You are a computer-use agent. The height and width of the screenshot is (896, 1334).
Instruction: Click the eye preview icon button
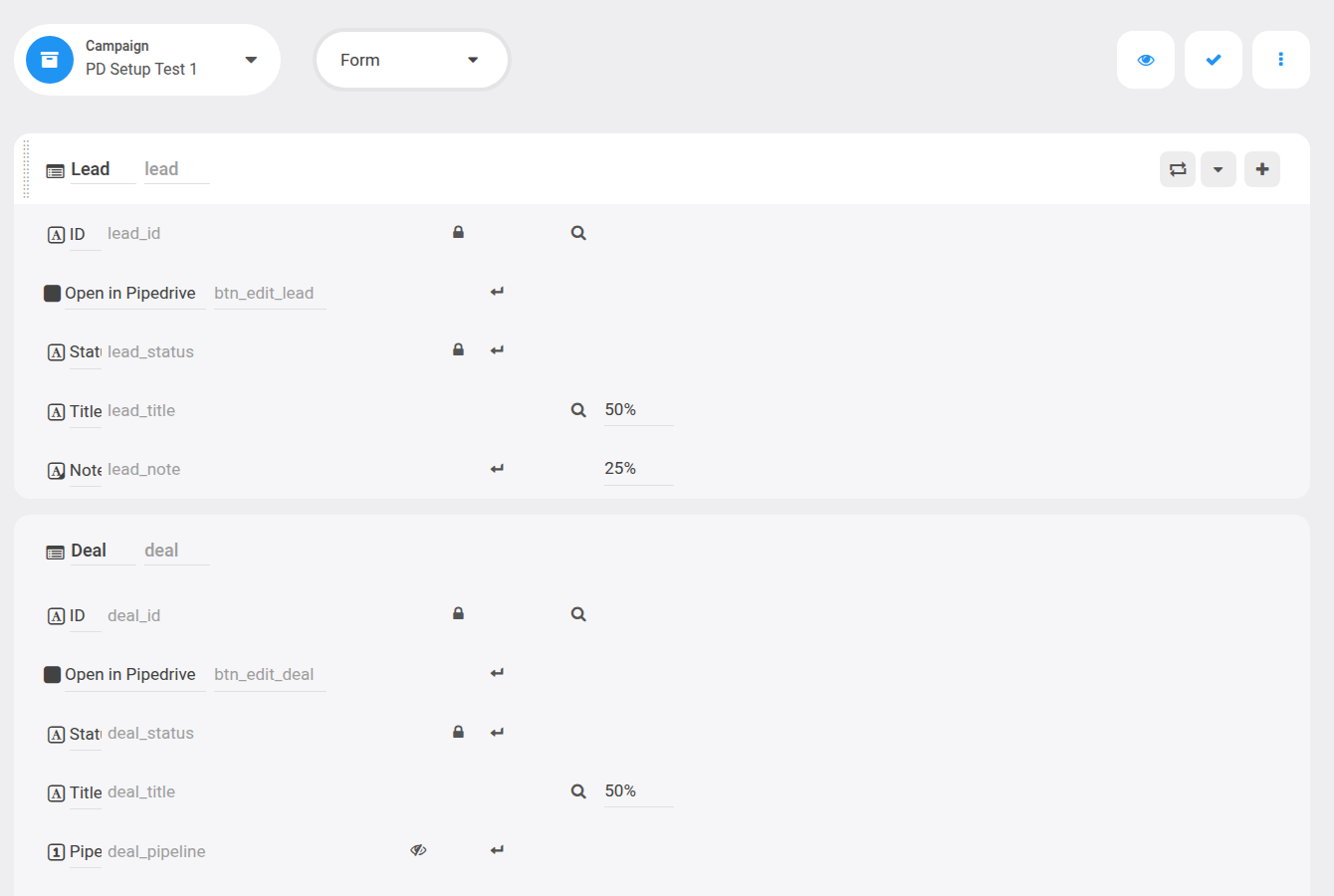click(1146, 60)
